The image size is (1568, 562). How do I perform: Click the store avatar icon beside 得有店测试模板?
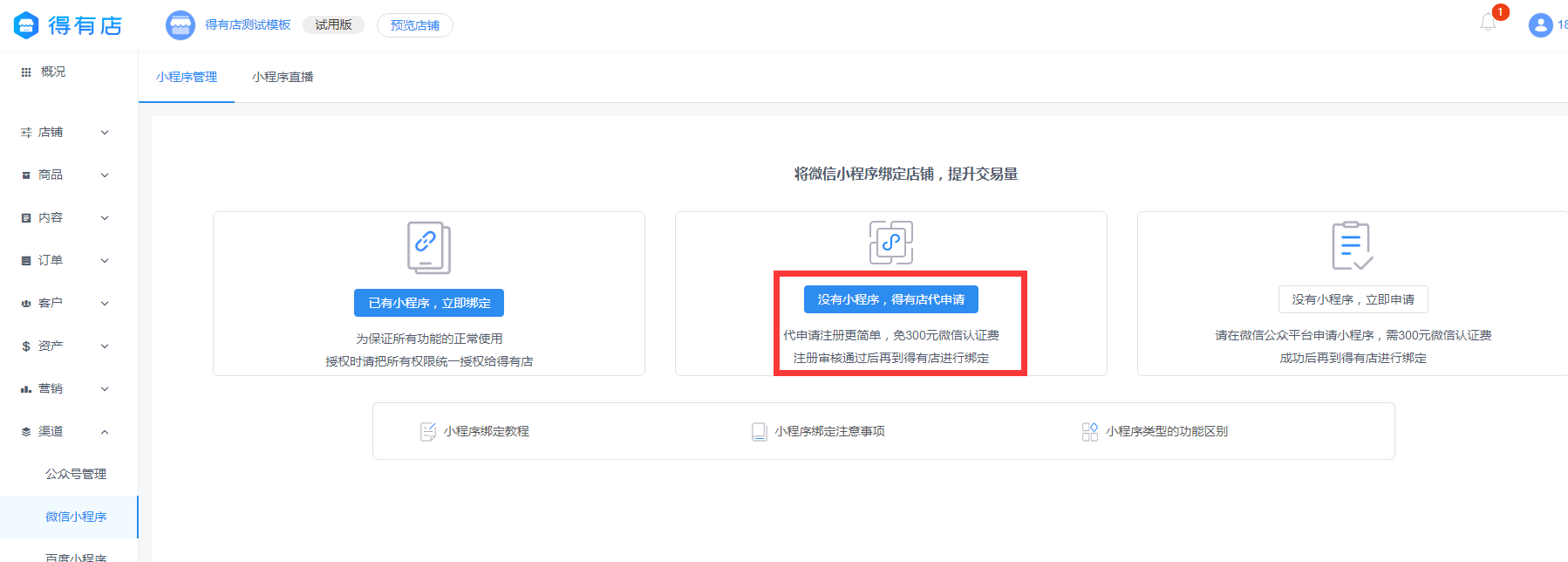(x=181, y=25)
